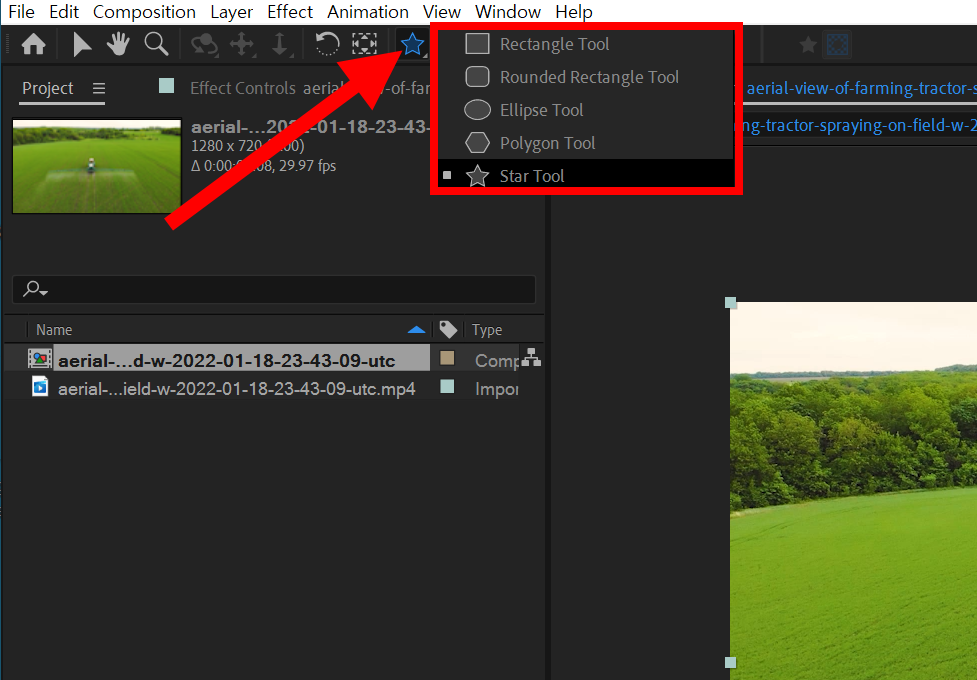Image resolution: width=977 pixels, height=680 pixels.
Task: Click the gray star icon in toolbar
Action: coord(808,44)
